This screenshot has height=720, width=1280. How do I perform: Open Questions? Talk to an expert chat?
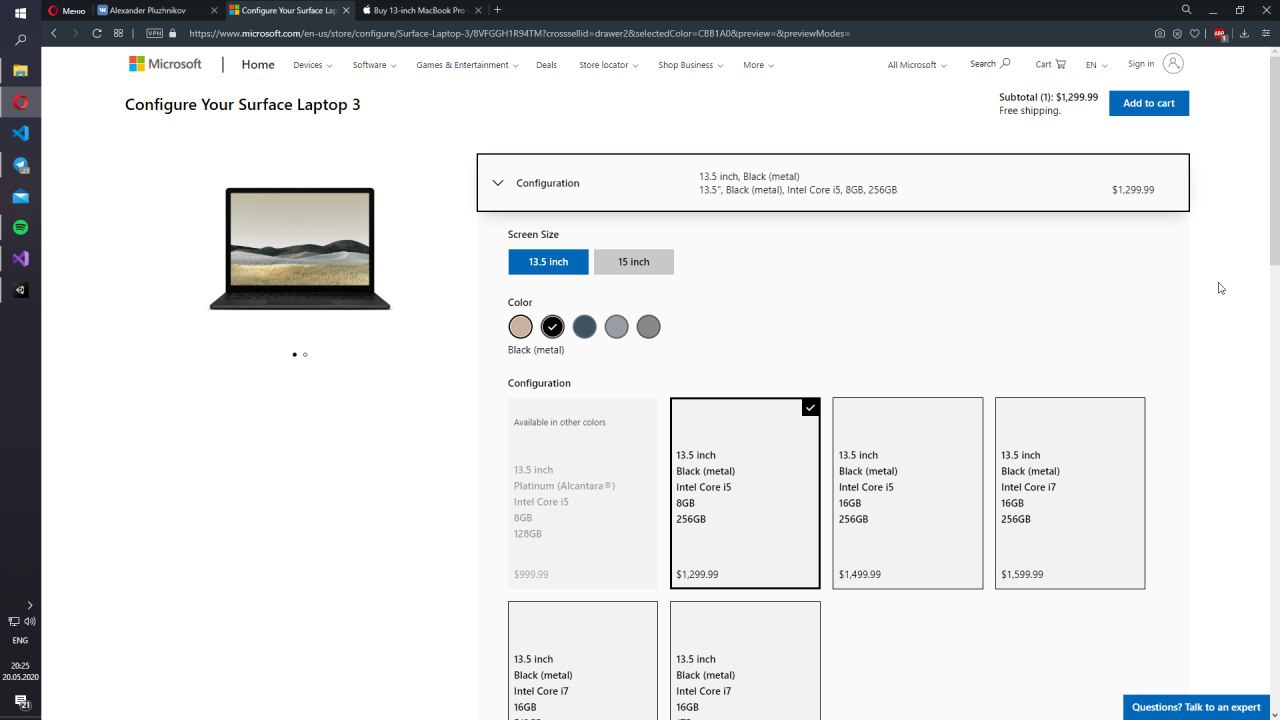pyautogui.click(x=1196, y=707)
